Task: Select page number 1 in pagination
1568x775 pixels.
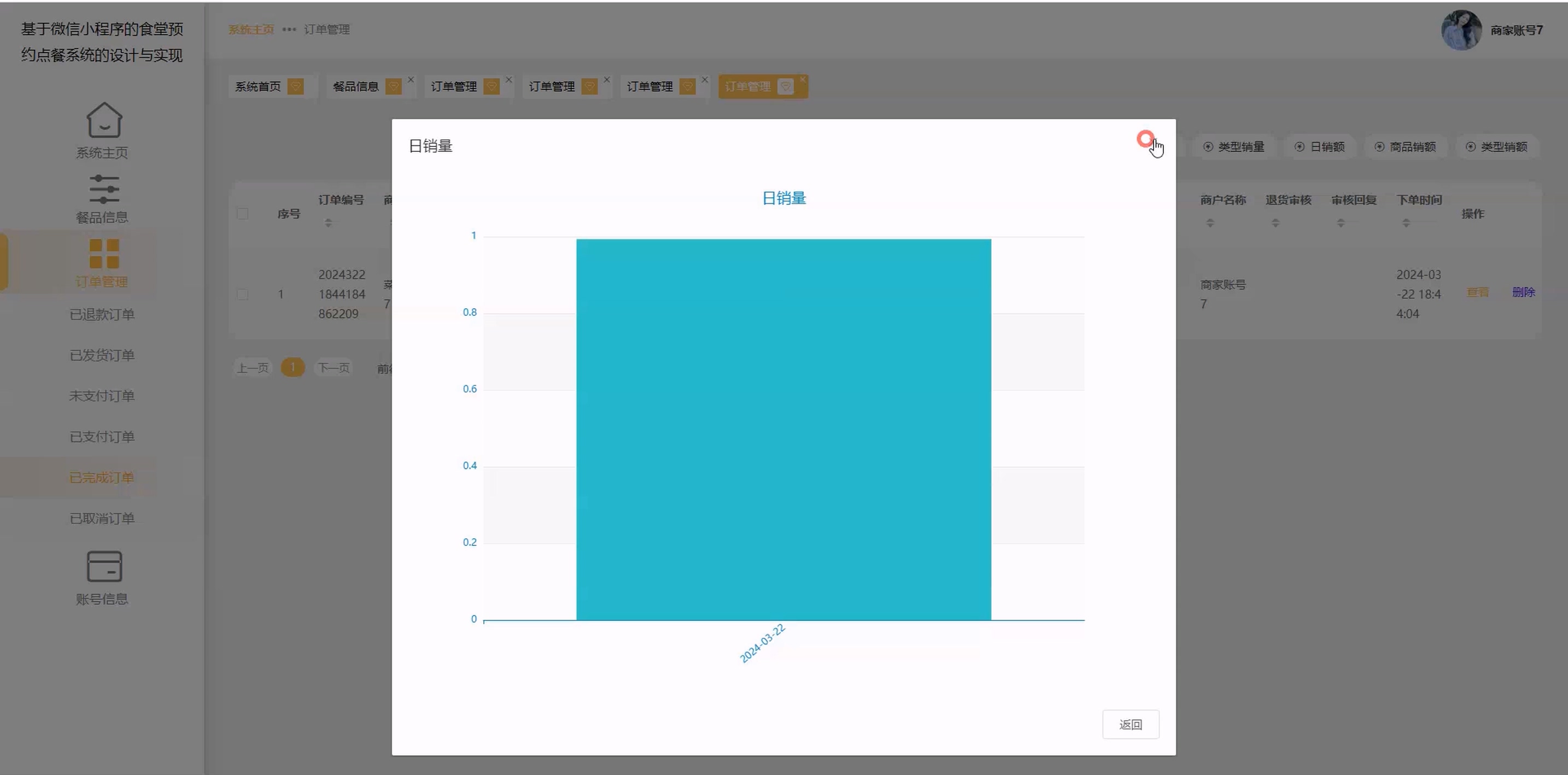Action: pos(293,367)
